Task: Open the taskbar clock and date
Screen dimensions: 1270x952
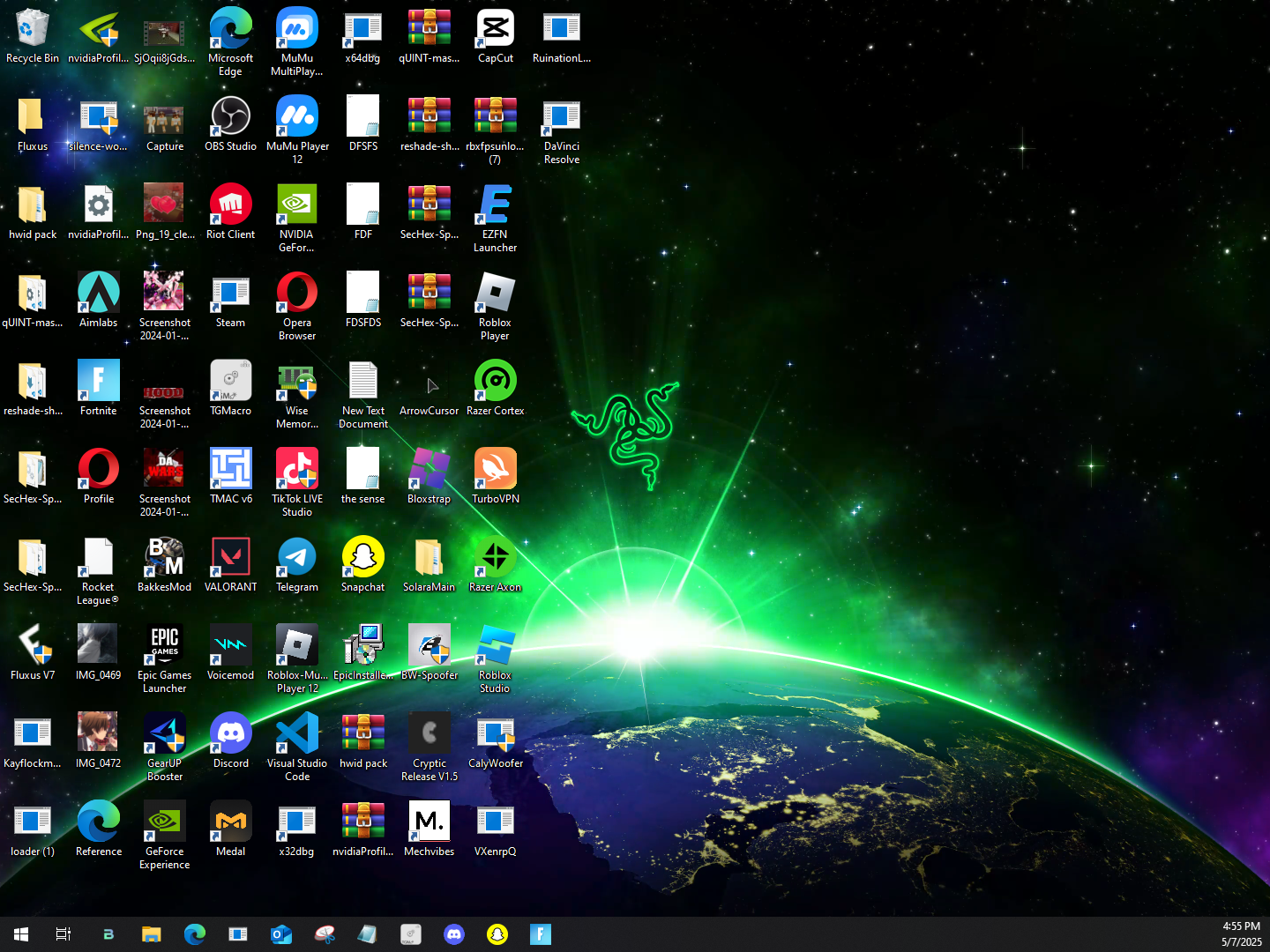Action: pyautogui.click(x=1241, y=934)
